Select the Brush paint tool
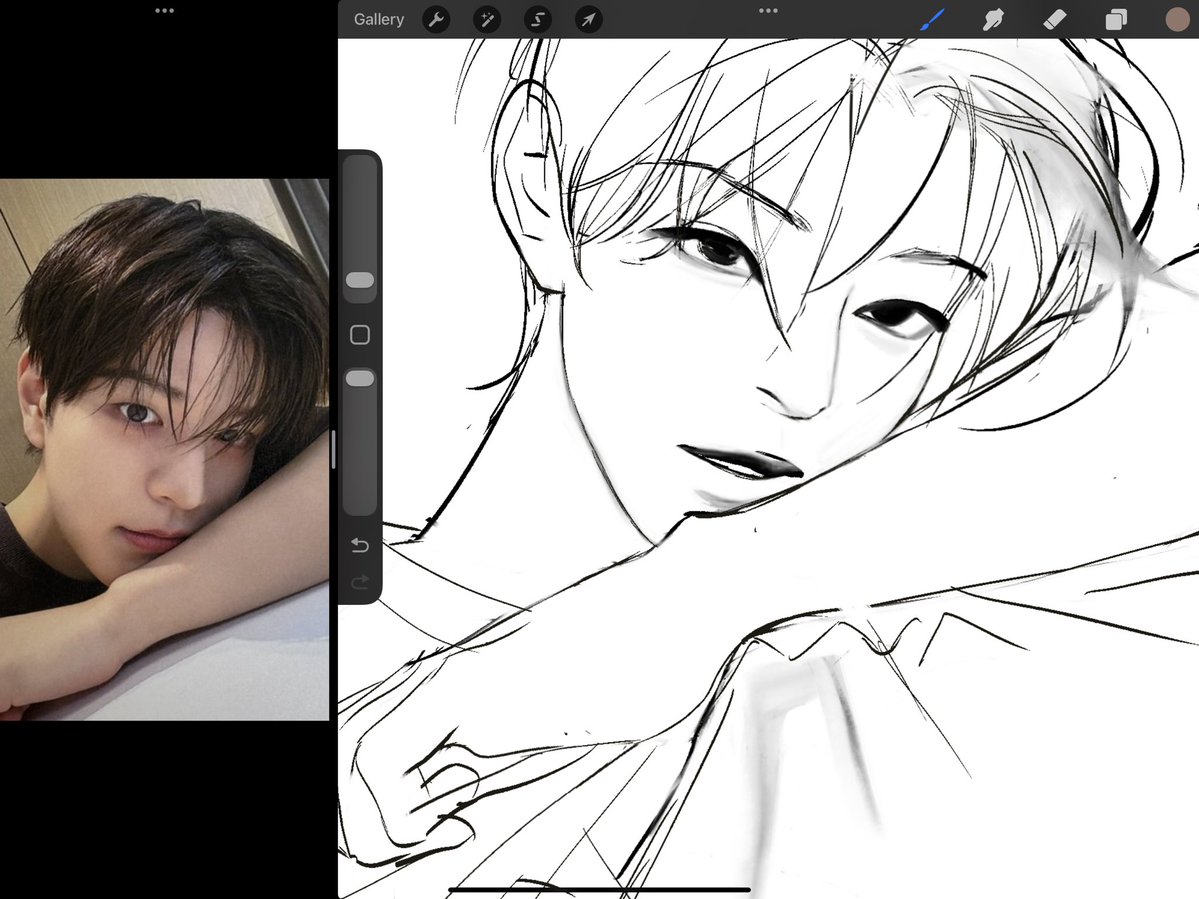The image size is (1199, 899). (932, 19)
